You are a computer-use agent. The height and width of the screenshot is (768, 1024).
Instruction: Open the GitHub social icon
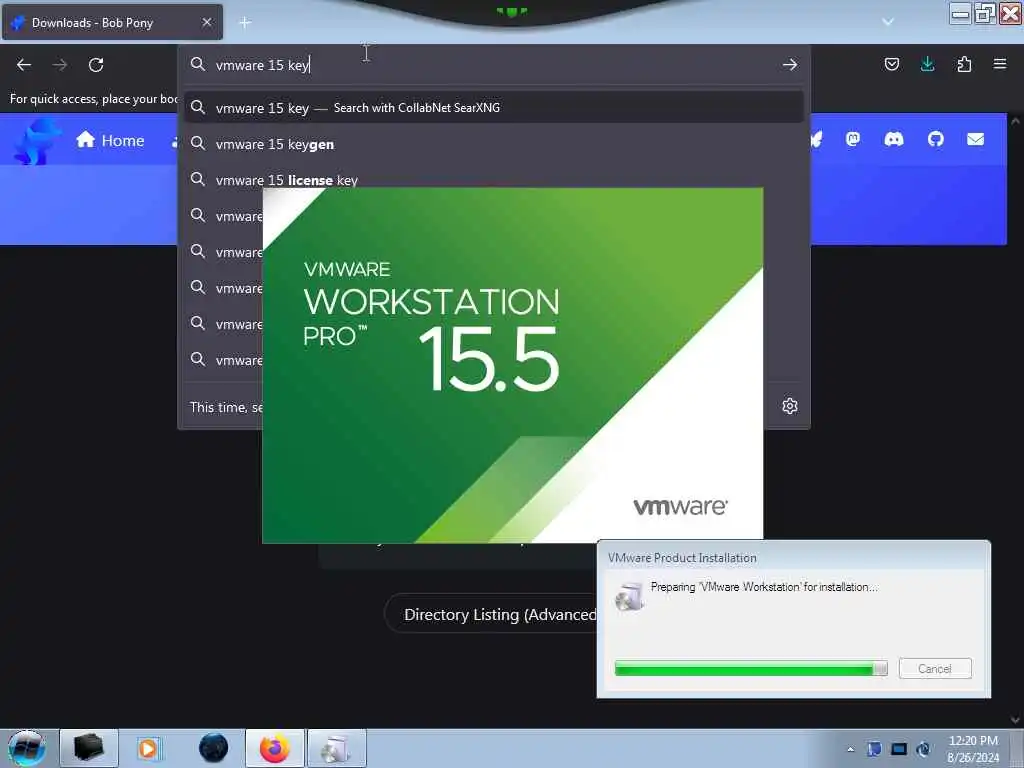point(936,139)
